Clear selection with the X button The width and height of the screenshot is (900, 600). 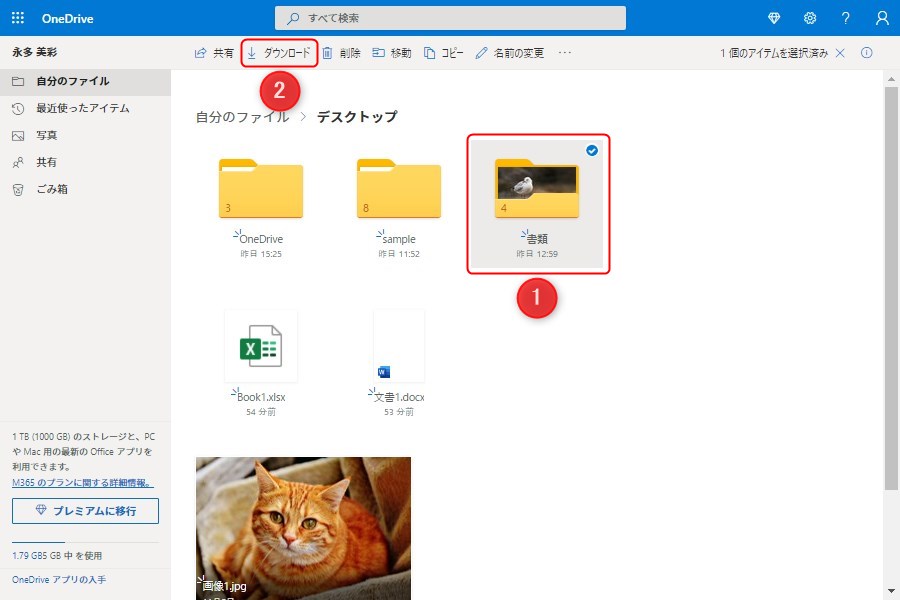[x=840, y=53]
